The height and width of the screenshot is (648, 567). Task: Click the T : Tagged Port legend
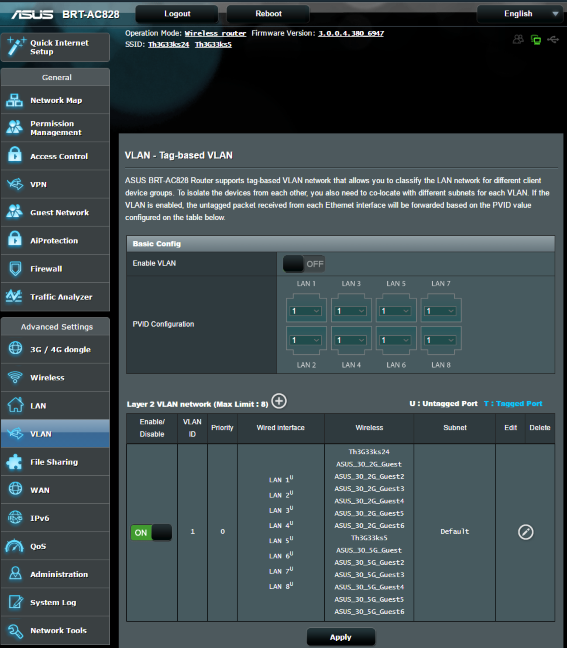point(513,403)
